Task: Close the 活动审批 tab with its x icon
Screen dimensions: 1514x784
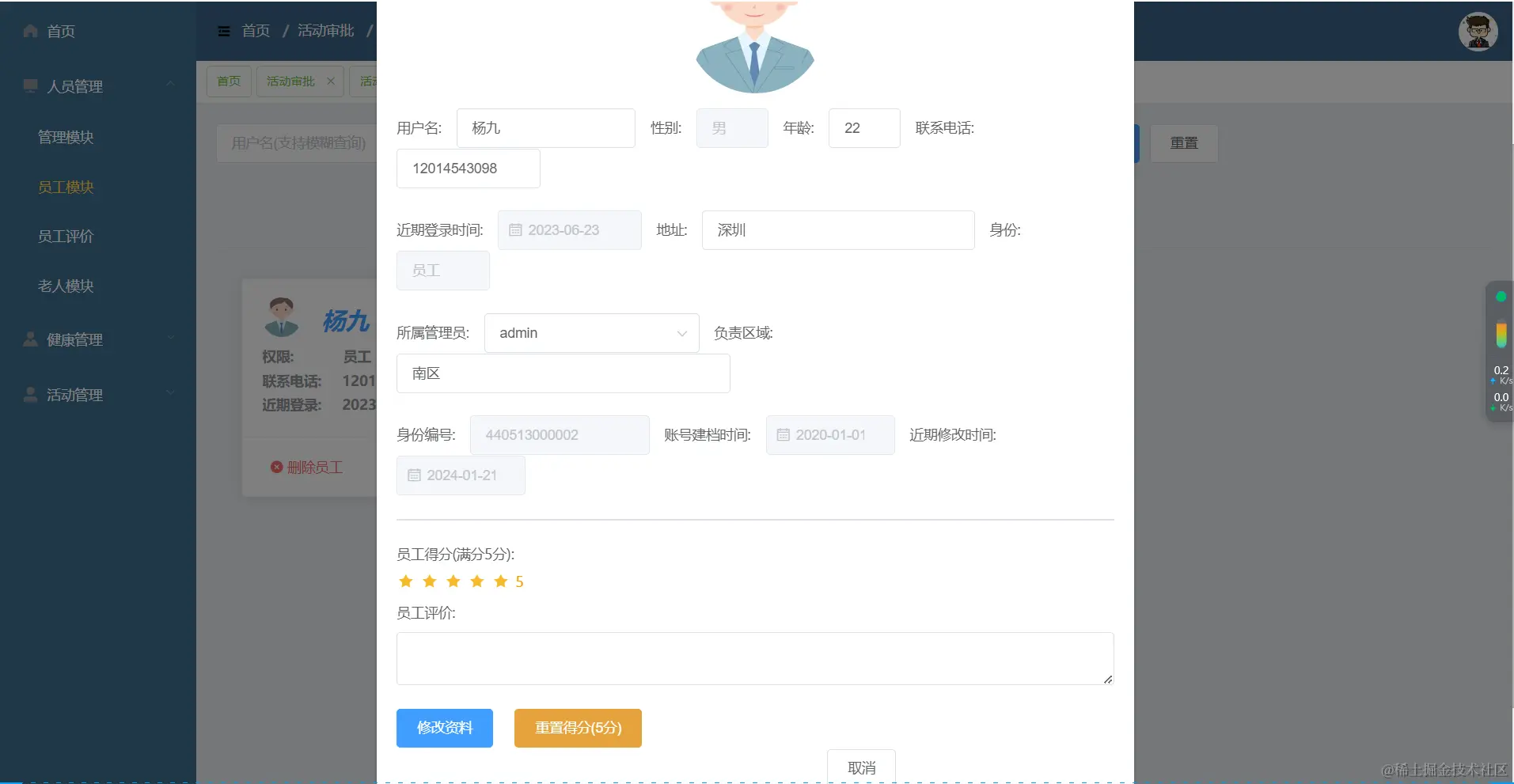Action: pyautogui.click(x=331, y=81)
